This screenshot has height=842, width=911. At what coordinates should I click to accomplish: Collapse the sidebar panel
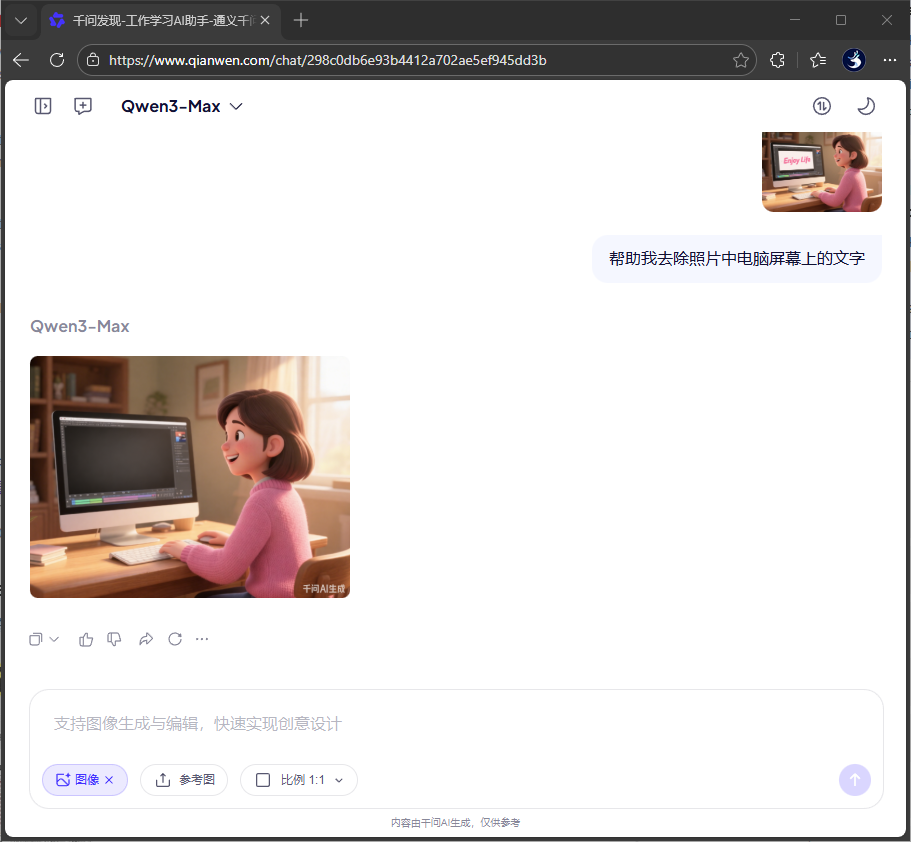coord(43,106)
